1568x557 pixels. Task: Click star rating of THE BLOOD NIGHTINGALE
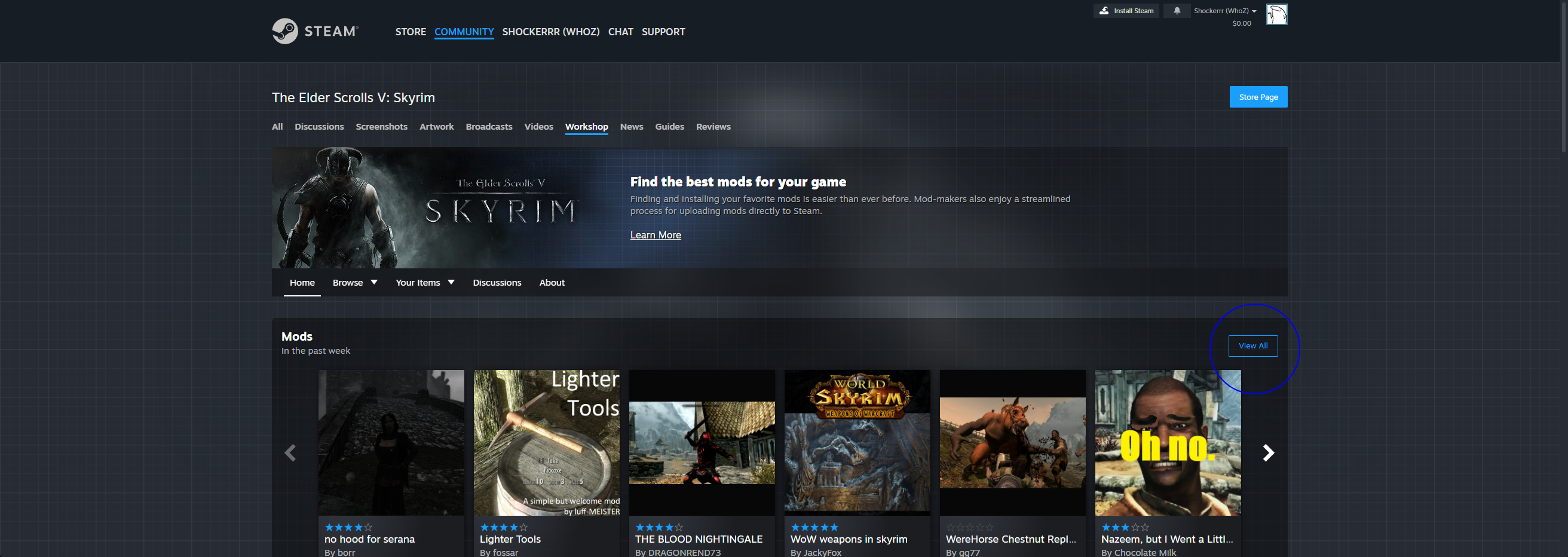pyautogui.click(x=659, y=527)
